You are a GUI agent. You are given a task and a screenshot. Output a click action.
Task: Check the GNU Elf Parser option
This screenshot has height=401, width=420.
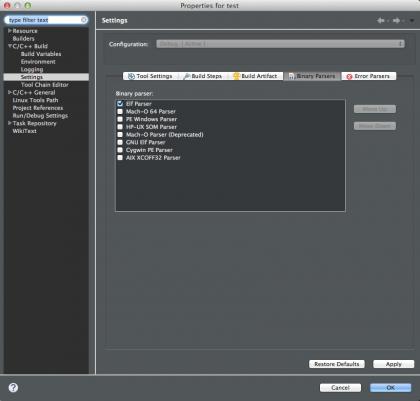(120, 142)
